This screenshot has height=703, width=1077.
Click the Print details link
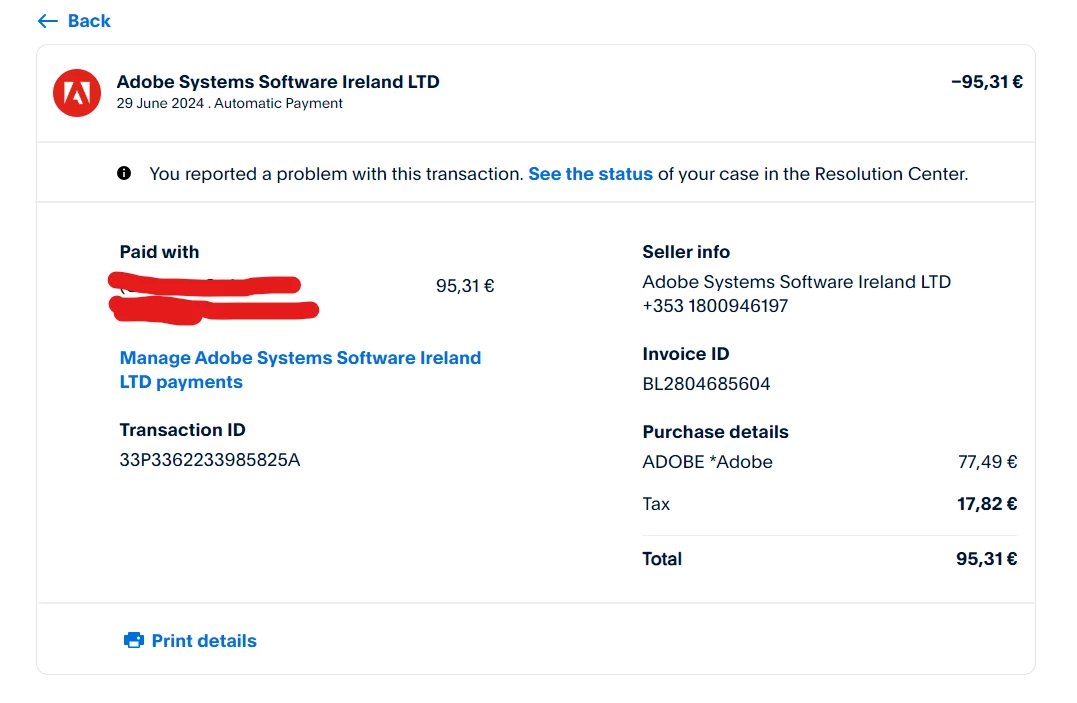click(x=204, y=641)
